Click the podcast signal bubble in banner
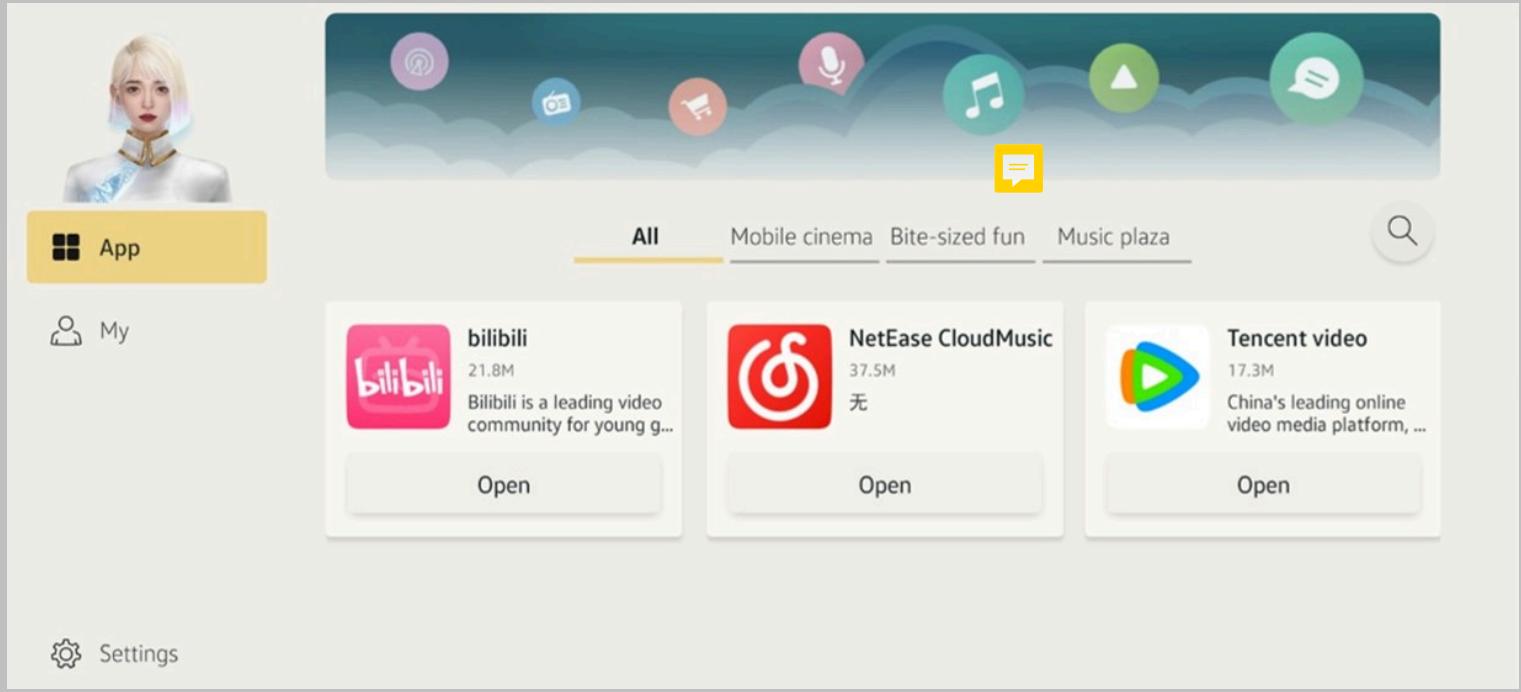 (x=419, y=62)
